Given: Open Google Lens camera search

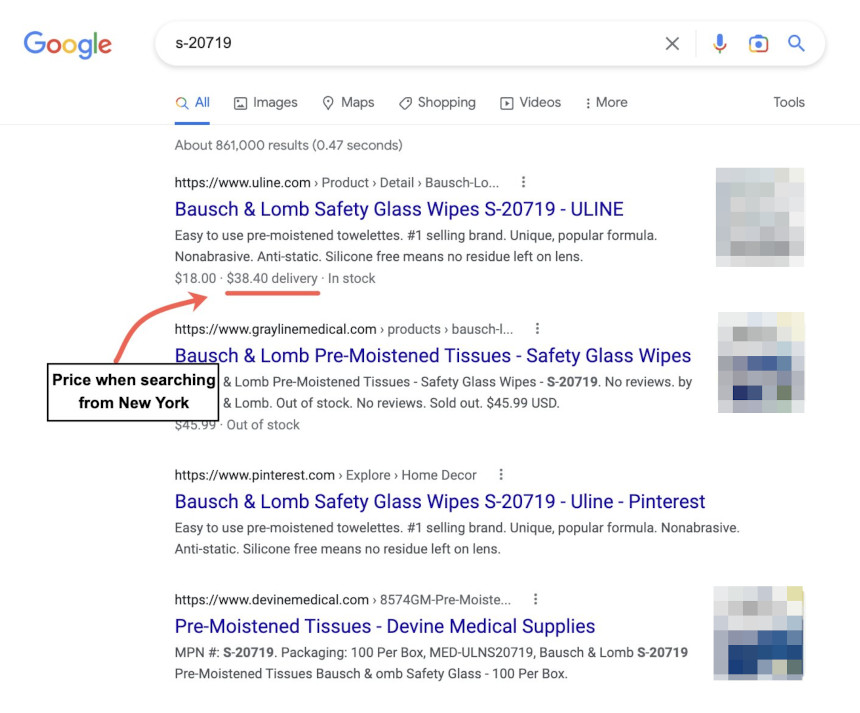Looking at the screenshot, I should 759,43.
